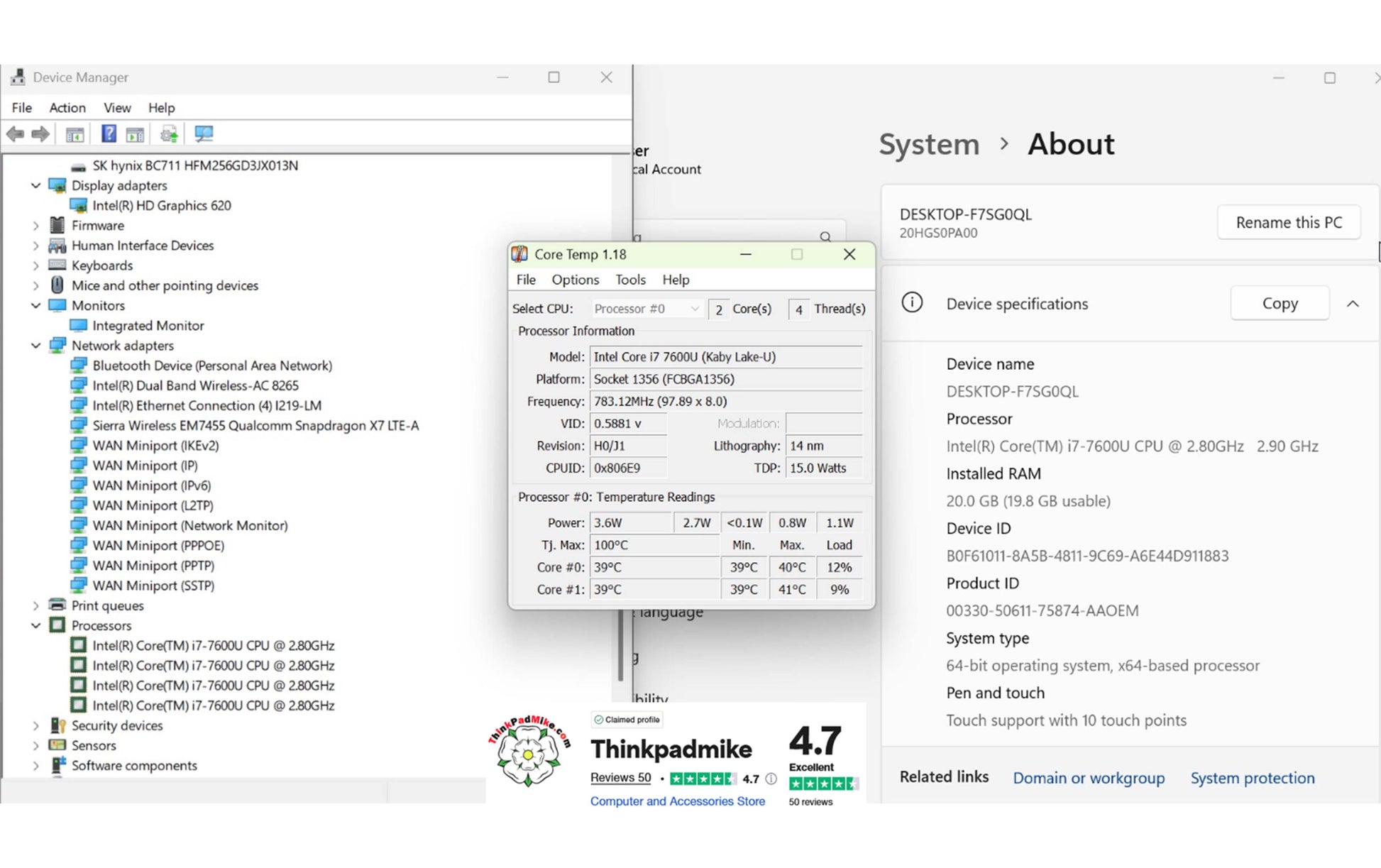Open Device Manager View menu
Screen dimensions: 1381x868
(117, 108)
